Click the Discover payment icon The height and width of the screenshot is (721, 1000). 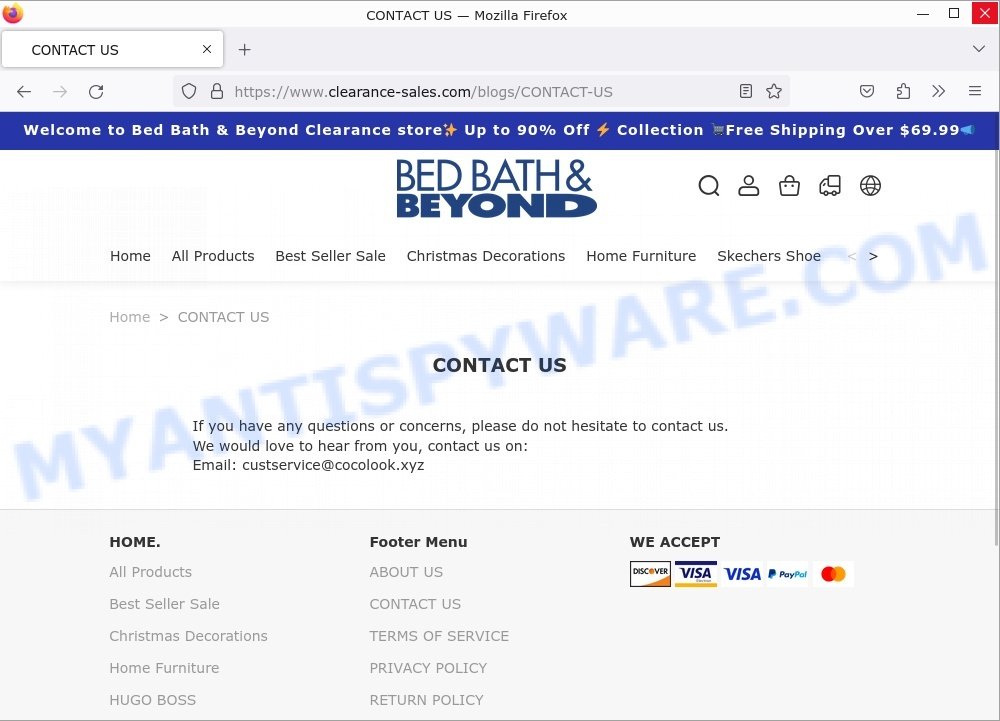[x=650, y=574]
